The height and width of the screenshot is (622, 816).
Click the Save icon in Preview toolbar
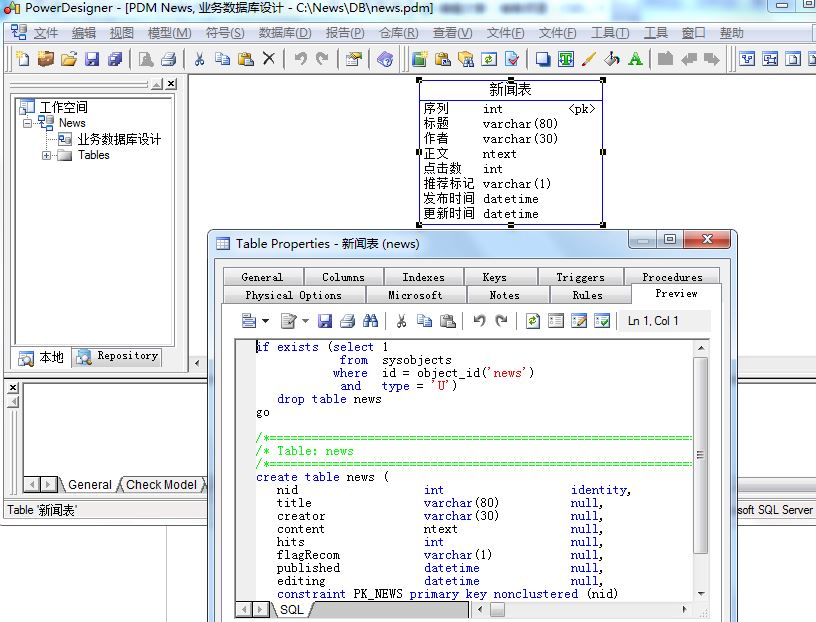[x=325, y=321]
